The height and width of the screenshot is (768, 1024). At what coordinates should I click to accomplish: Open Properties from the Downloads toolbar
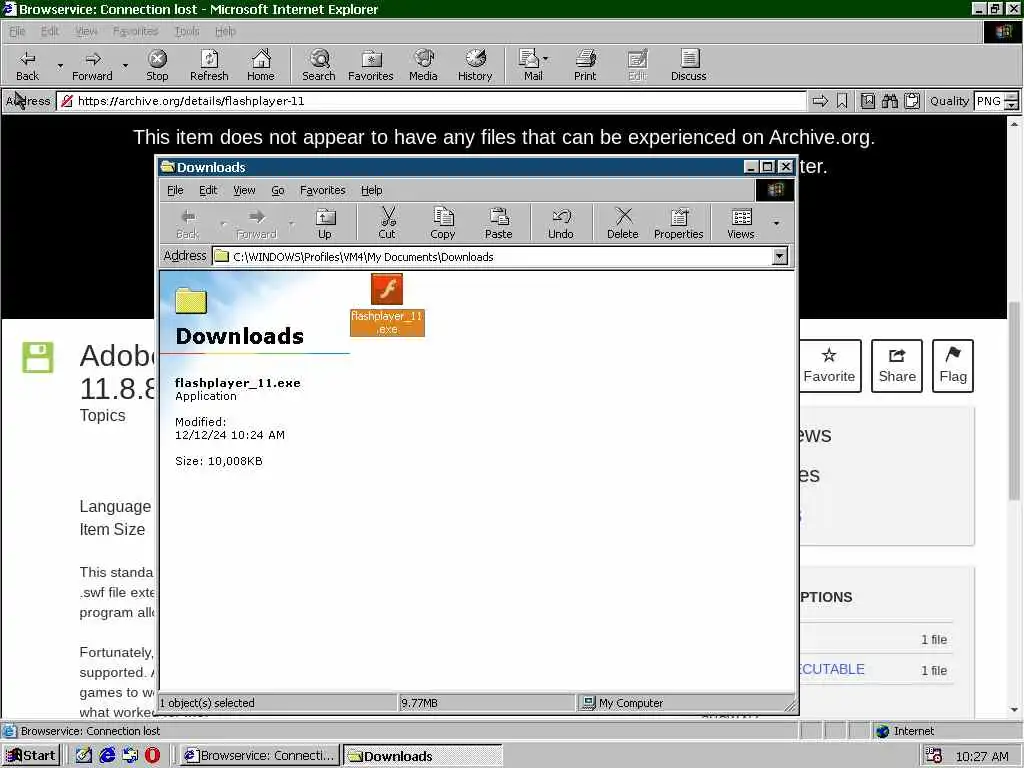(x=679, y=223)
